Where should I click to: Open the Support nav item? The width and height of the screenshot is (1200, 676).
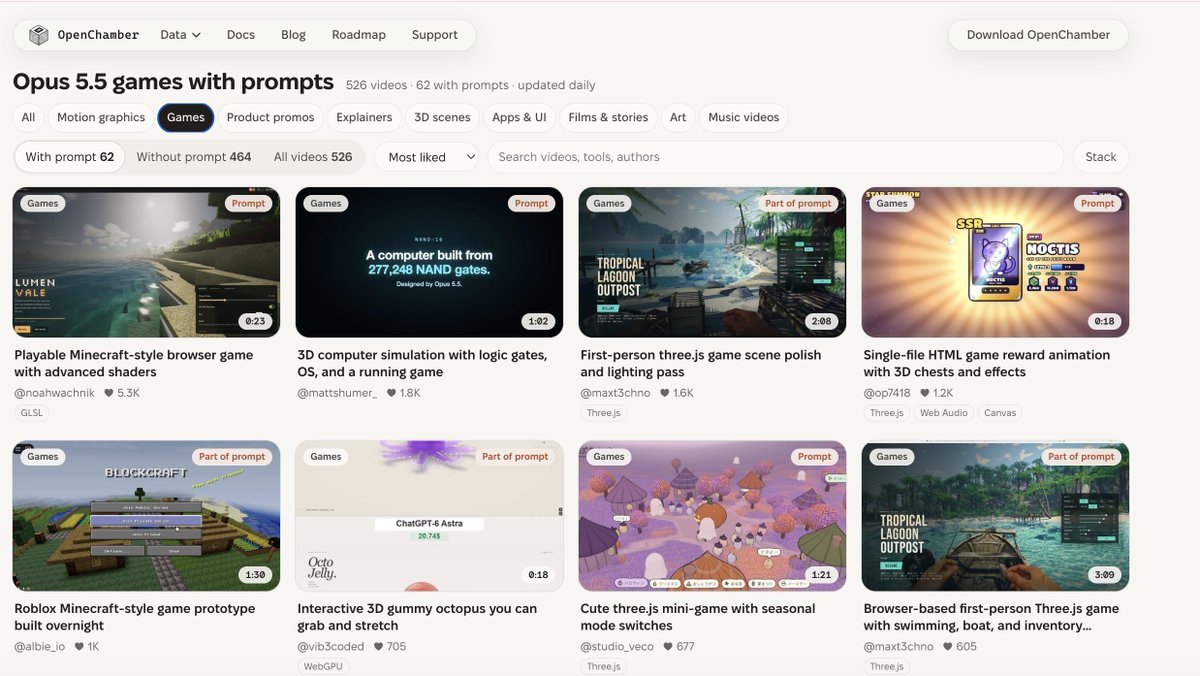pyautogui.click(x=435, y=35)
